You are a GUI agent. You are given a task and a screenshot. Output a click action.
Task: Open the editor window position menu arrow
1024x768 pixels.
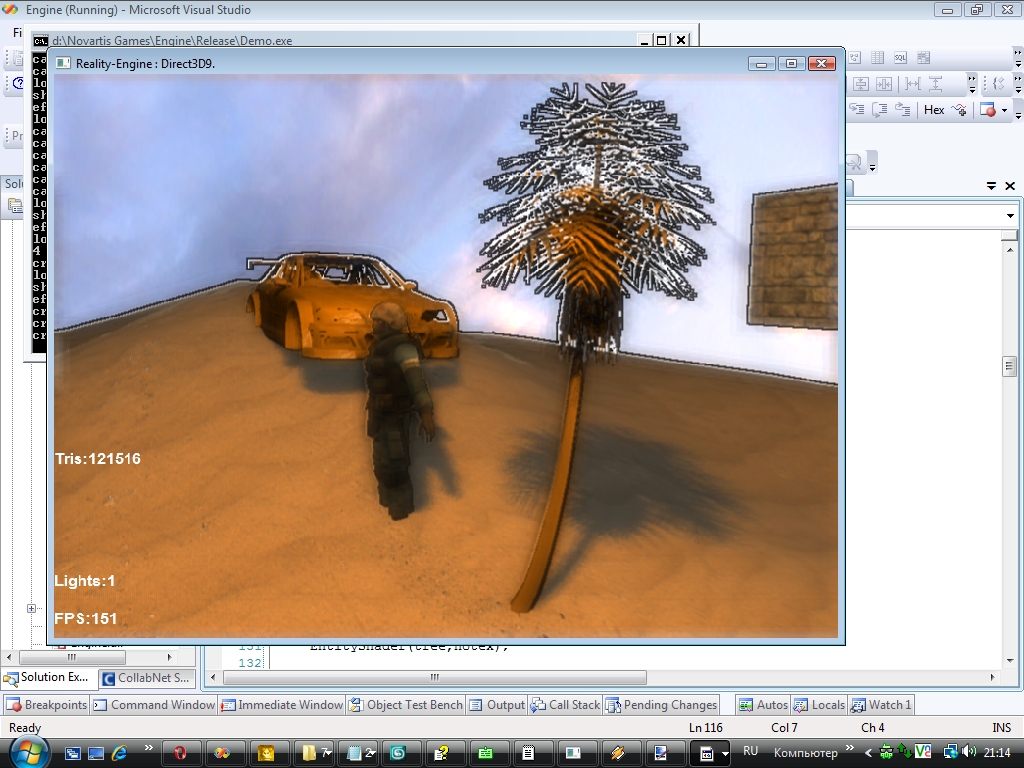(x=991, y=186)
